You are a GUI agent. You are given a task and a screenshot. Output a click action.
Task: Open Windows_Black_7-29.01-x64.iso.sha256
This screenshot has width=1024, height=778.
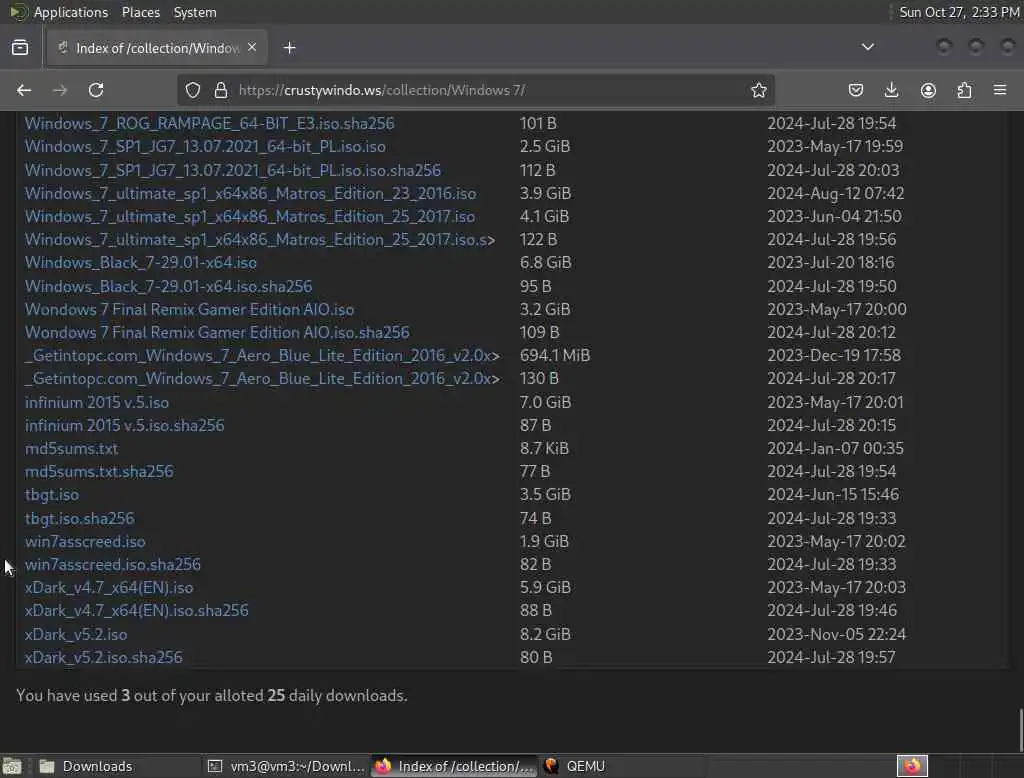168,286
